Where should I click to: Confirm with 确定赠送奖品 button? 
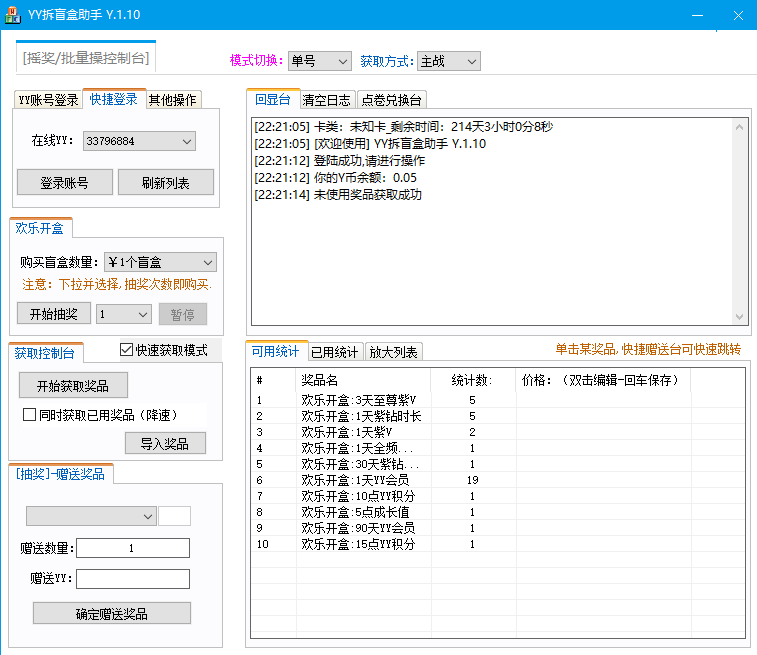[x=112, y=613]
